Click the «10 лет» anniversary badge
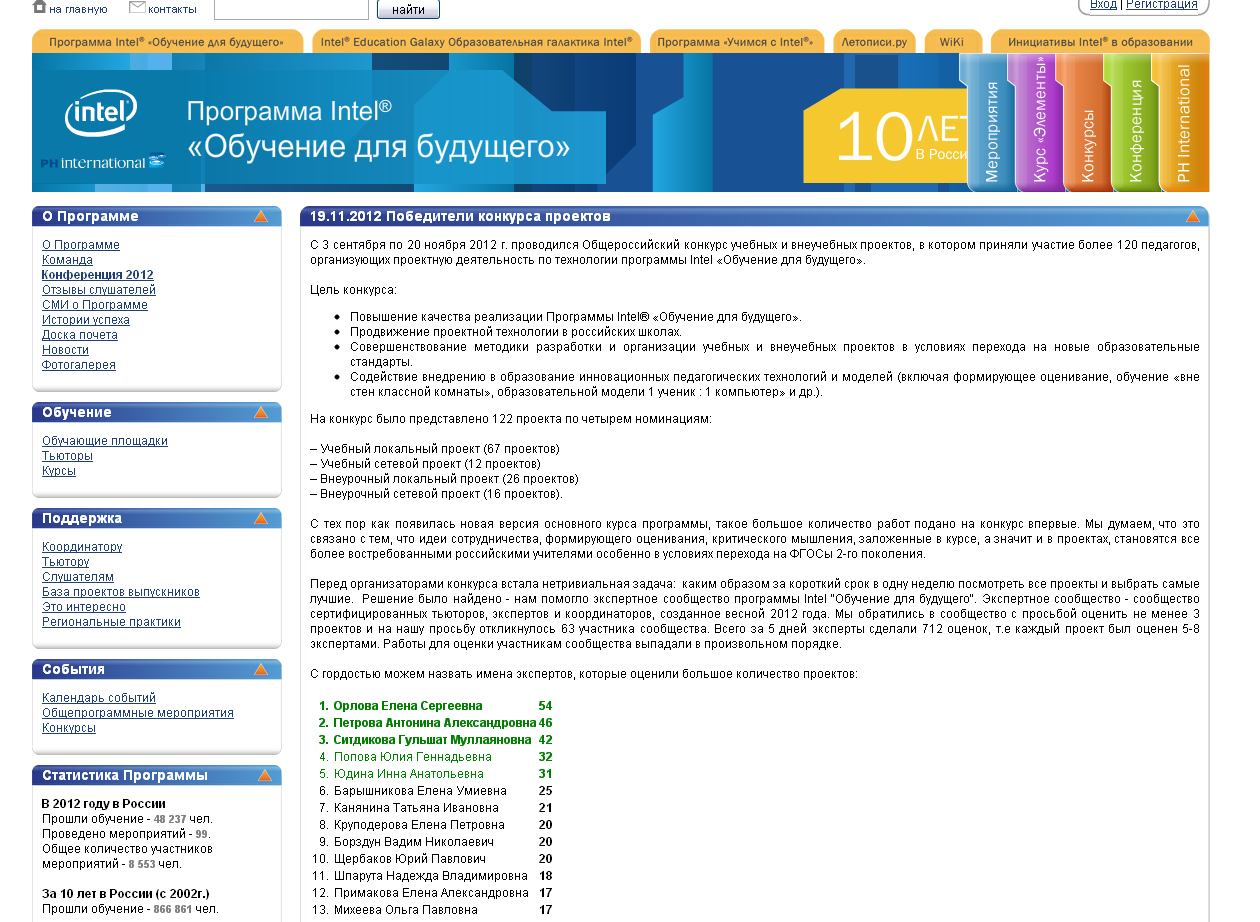 [x=885, y=136]
